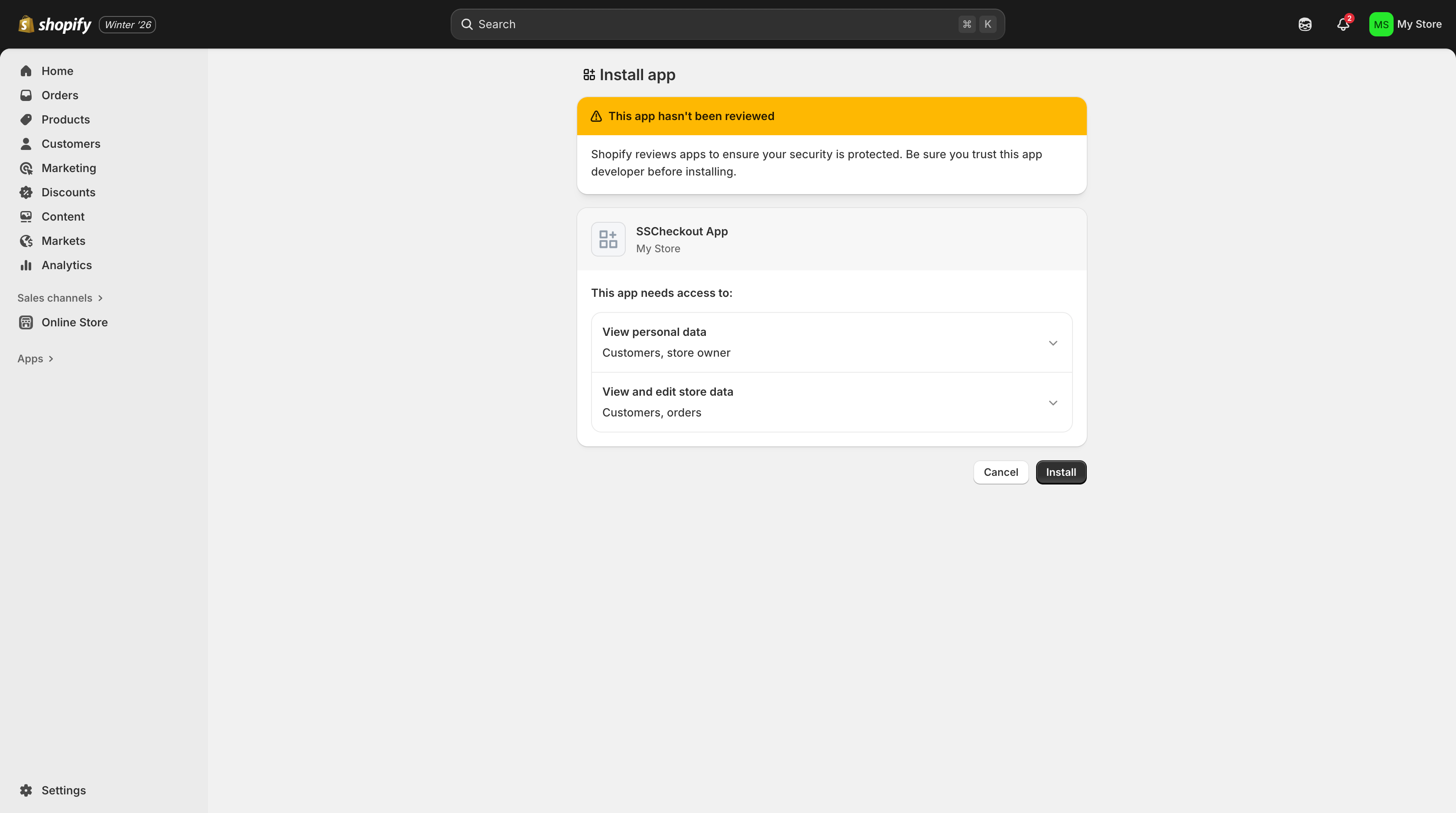Screen dimensions: 1456x813
Task: Click the Orders inbox icon
Action: [26, 95]
